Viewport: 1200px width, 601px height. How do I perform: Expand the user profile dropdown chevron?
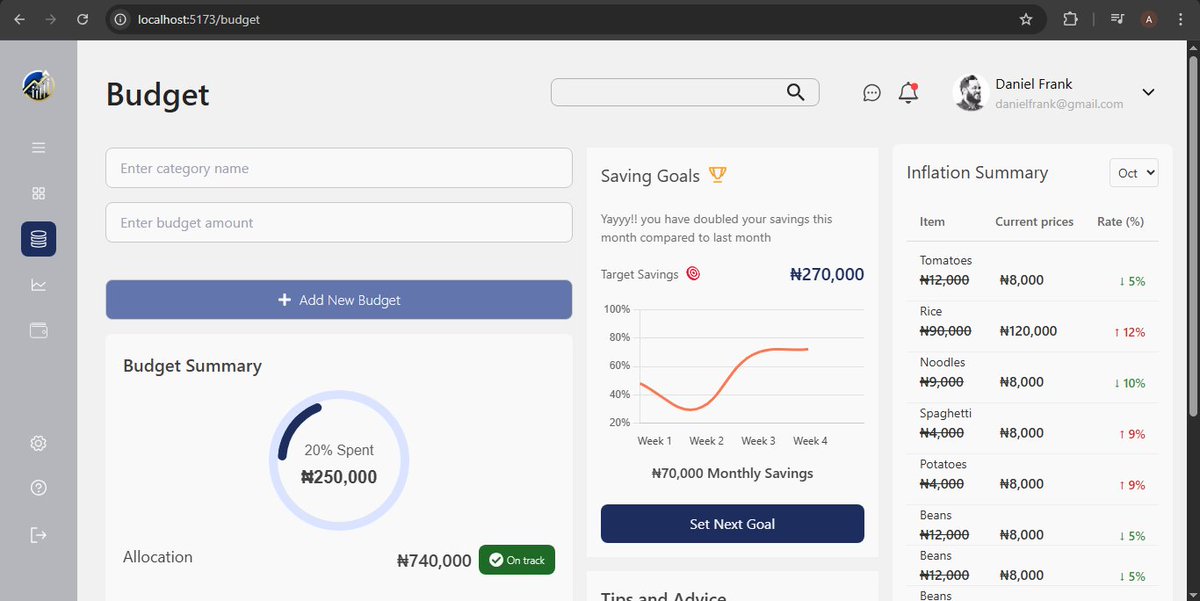coord(1148,92)
